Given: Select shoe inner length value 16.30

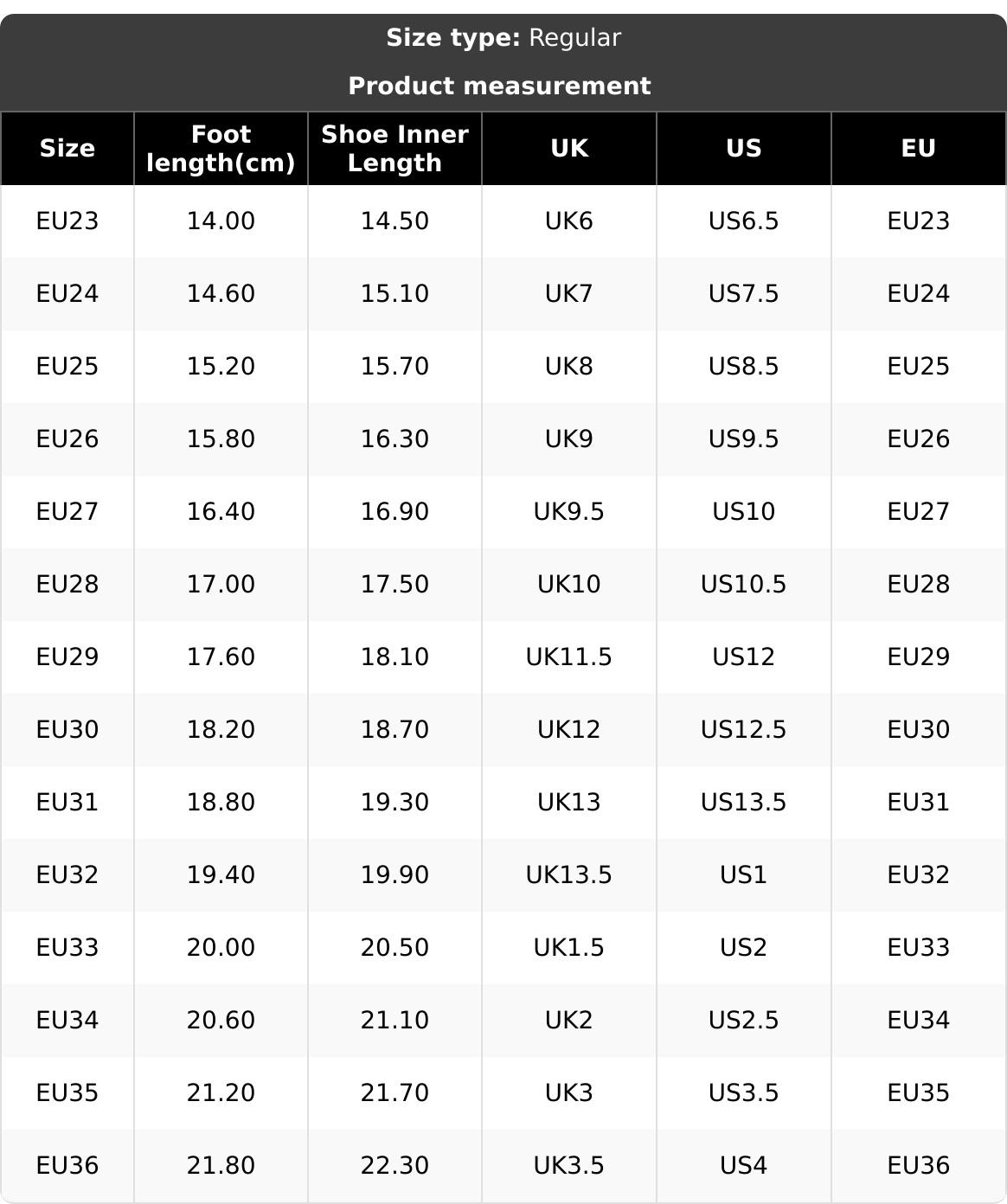Looking at the screenshot, I should pyautogui.click(x=394, y=439).
